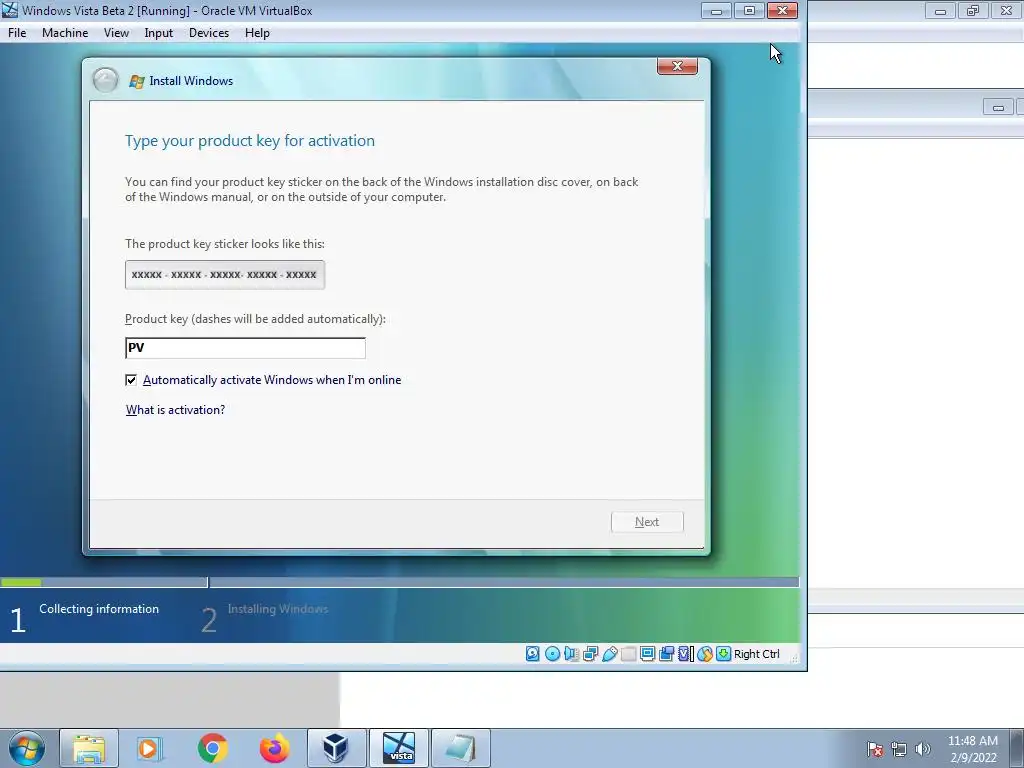This screenshot has width=1024, height=768.
Task: Open the notepad app taskbar button
Action: click(460, 748)
